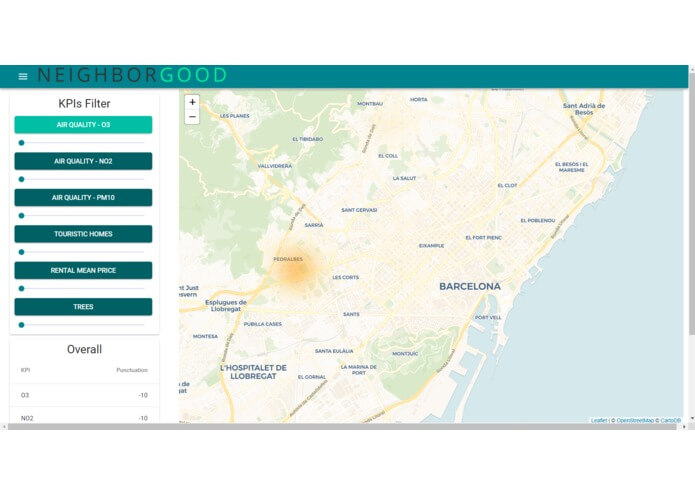
Task: Click the Trees slider handle
Action: click(x=21, y=324)
